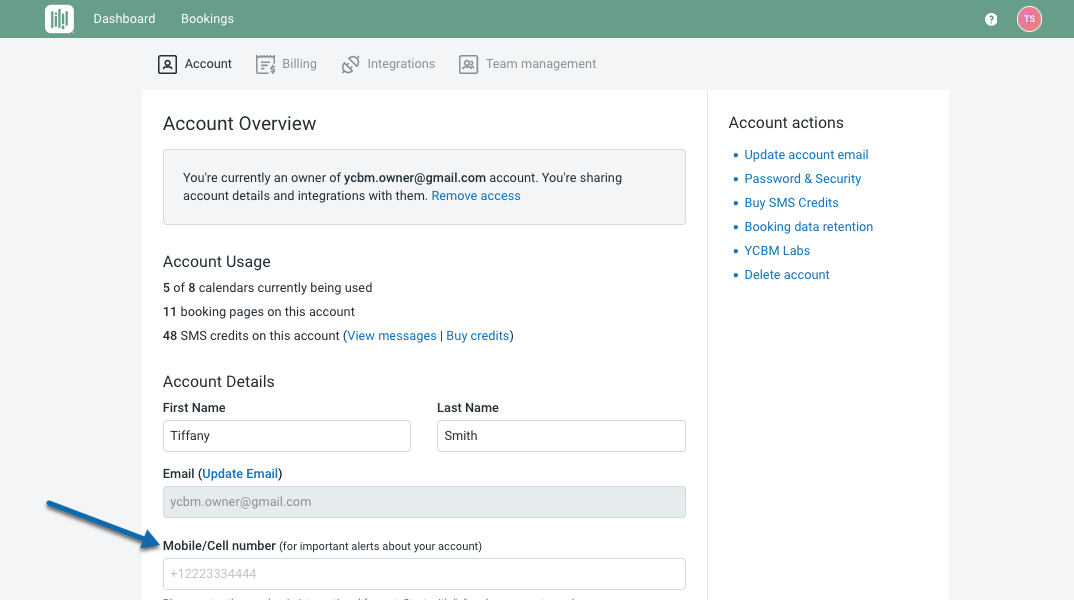1074x600 pixels.
Task: Open Update account email
Action: pos(806,154)
